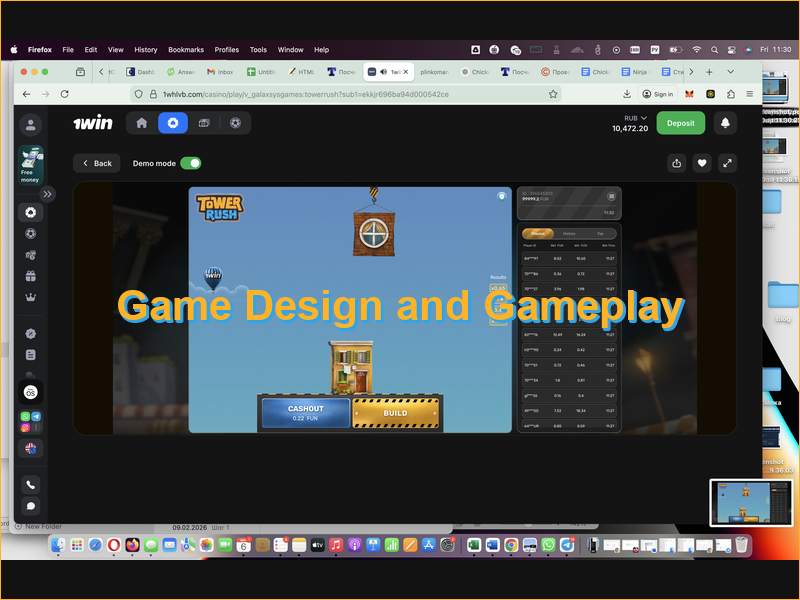Click the game preview thumbnail at bottom right

click(750, 503)
